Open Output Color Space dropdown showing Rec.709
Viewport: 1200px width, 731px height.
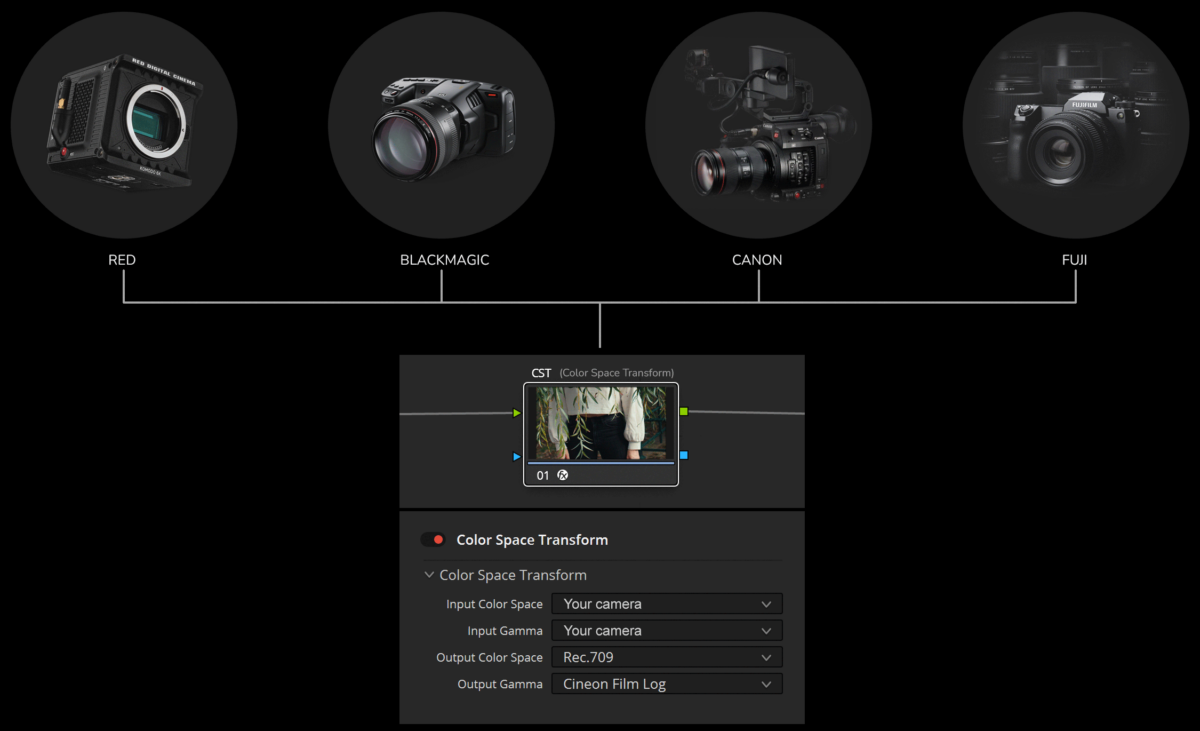[667, 658]
